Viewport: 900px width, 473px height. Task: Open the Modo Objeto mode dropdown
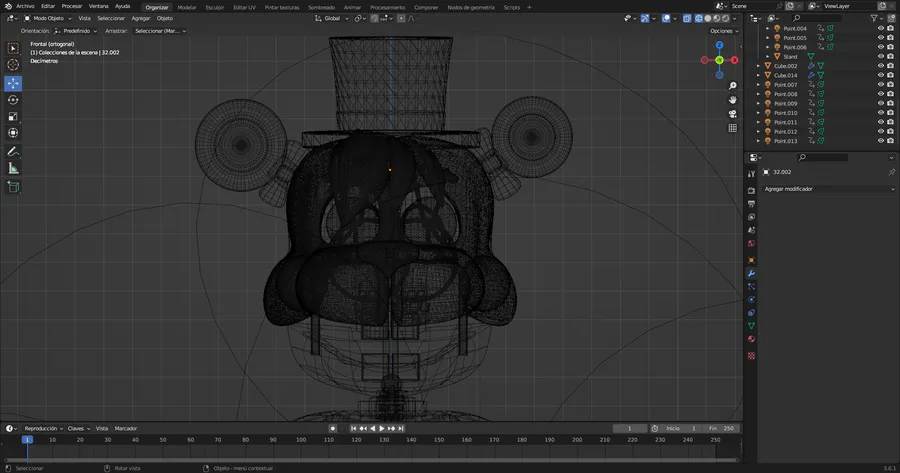pos(48,18)
